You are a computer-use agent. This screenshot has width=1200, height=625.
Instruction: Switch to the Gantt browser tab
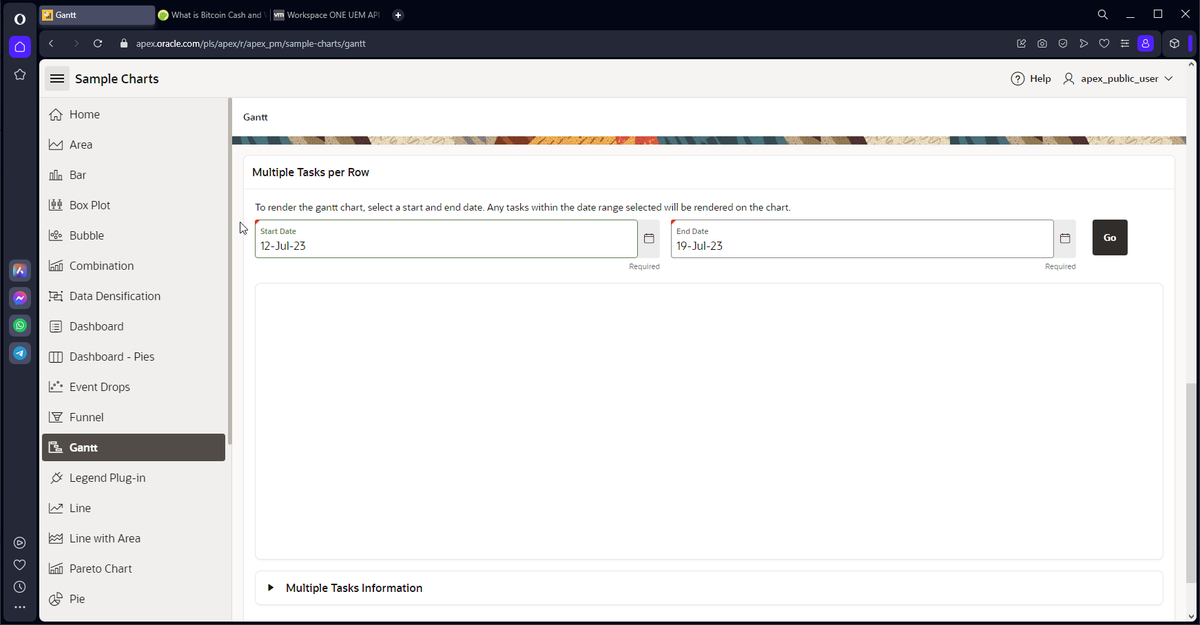click(x=97, y=15)
